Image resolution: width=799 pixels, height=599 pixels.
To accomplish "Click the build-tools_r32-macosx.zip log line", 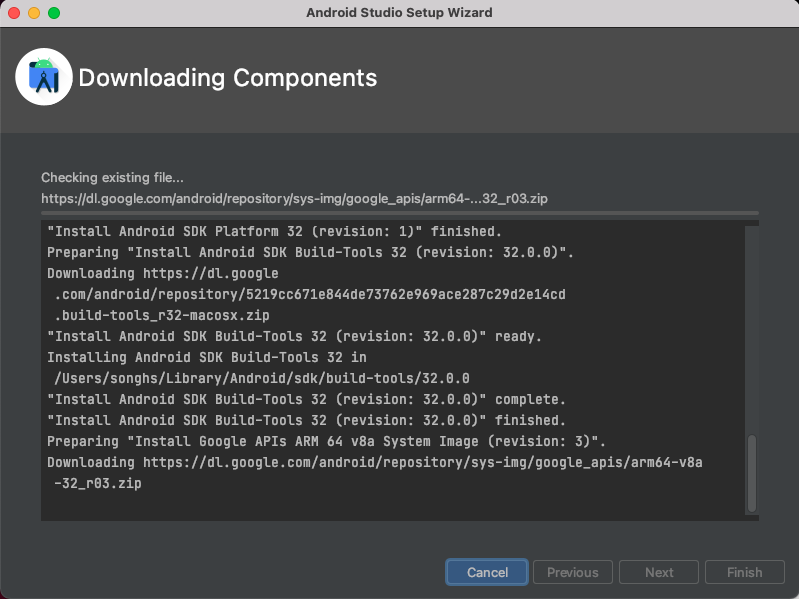I will point(162,315).
